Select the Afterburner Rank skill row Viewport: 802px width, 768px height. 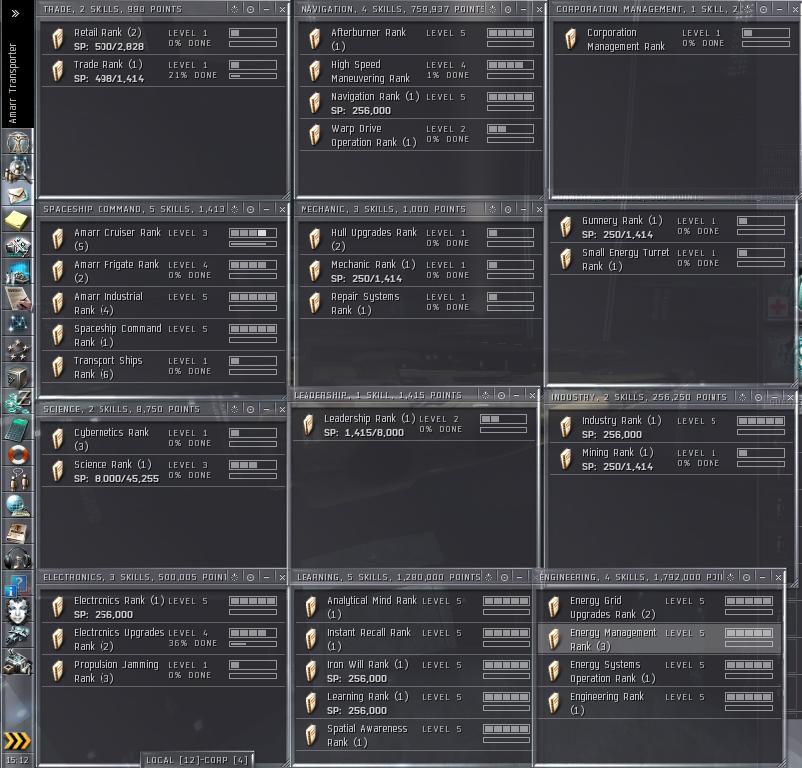tap(421, 39)
